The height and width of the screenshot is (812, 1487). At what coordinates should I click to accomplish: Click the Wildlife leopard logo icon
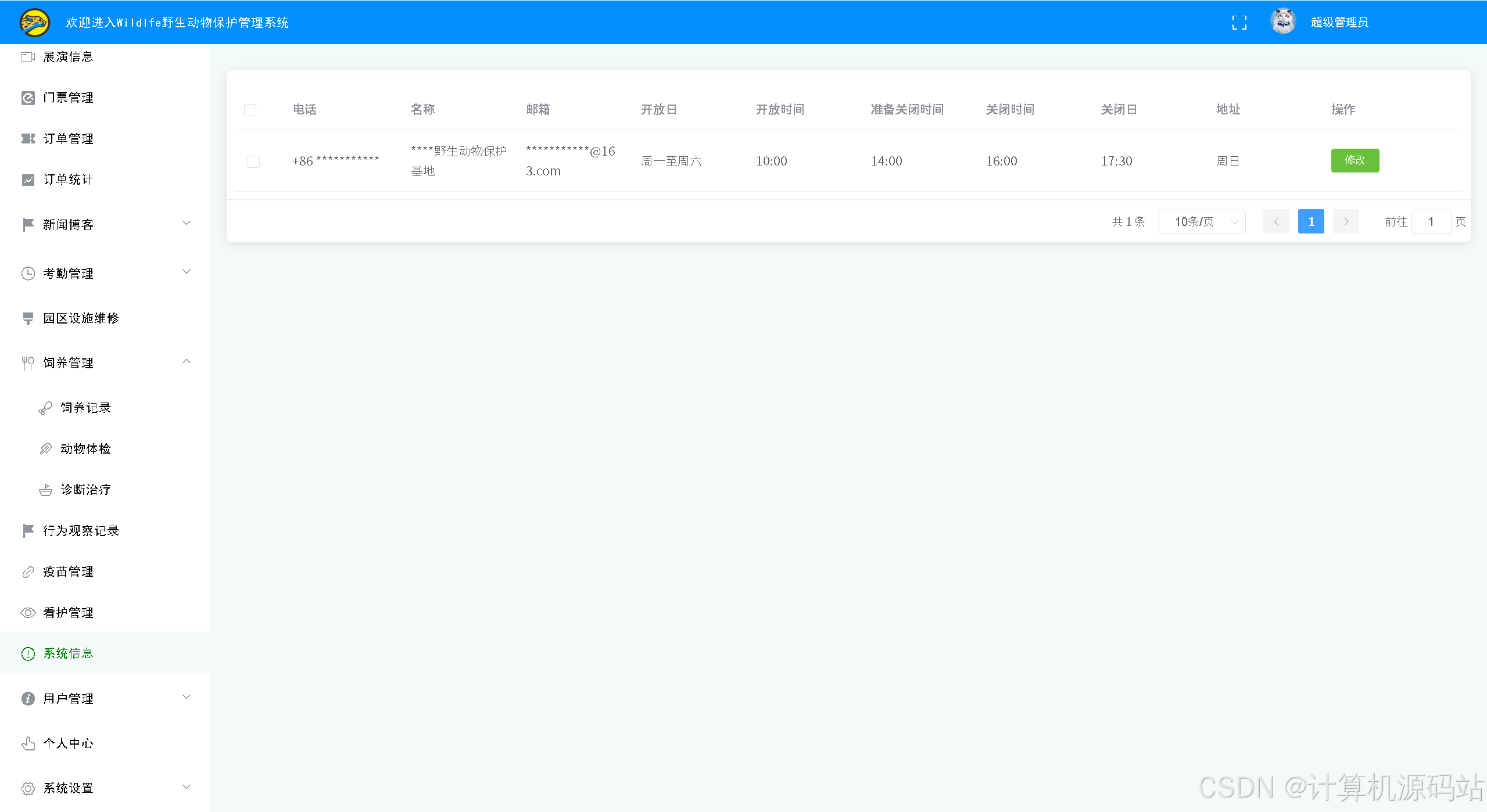pos(34,23)
